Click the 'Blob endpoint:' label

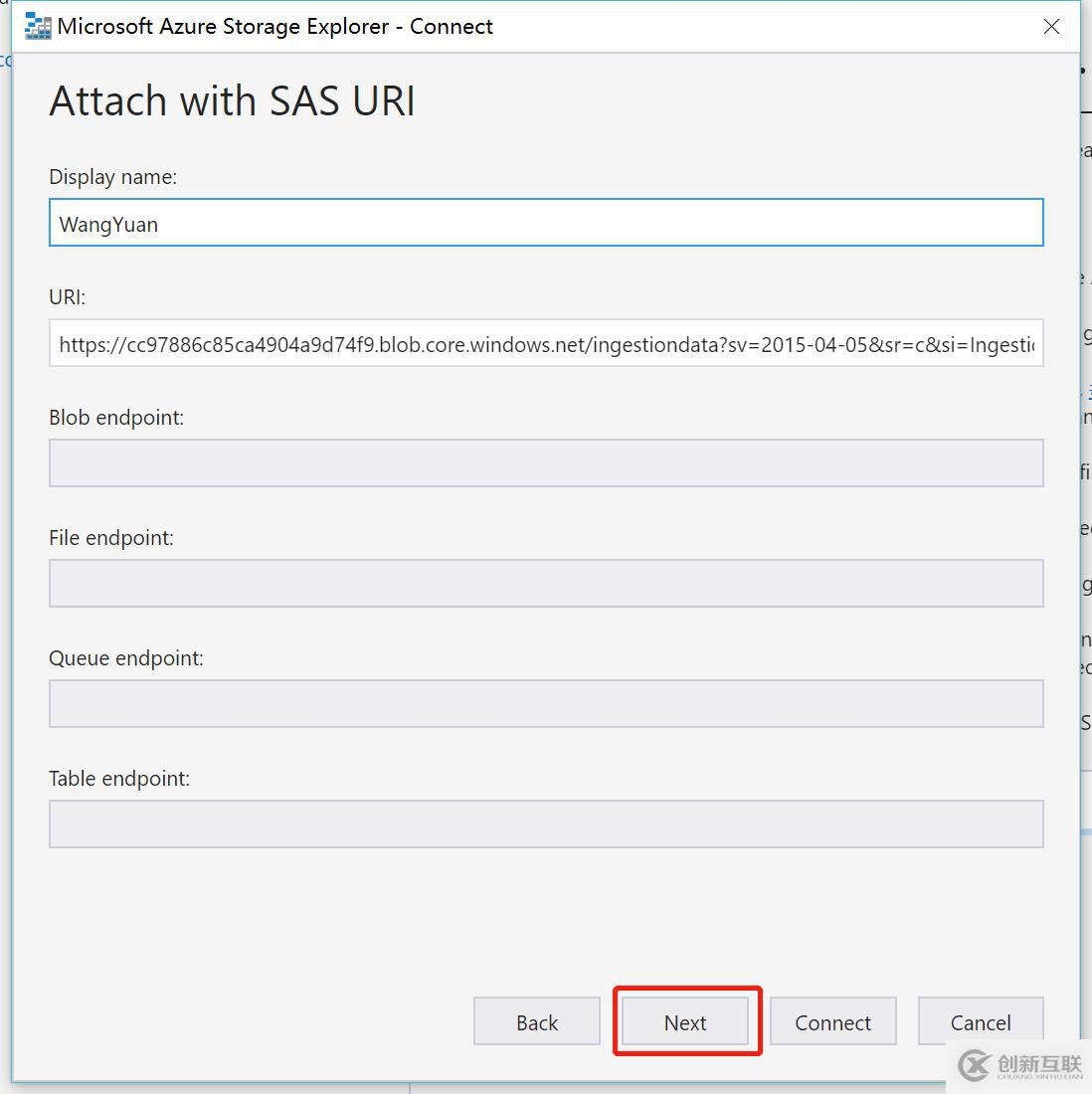116,418
